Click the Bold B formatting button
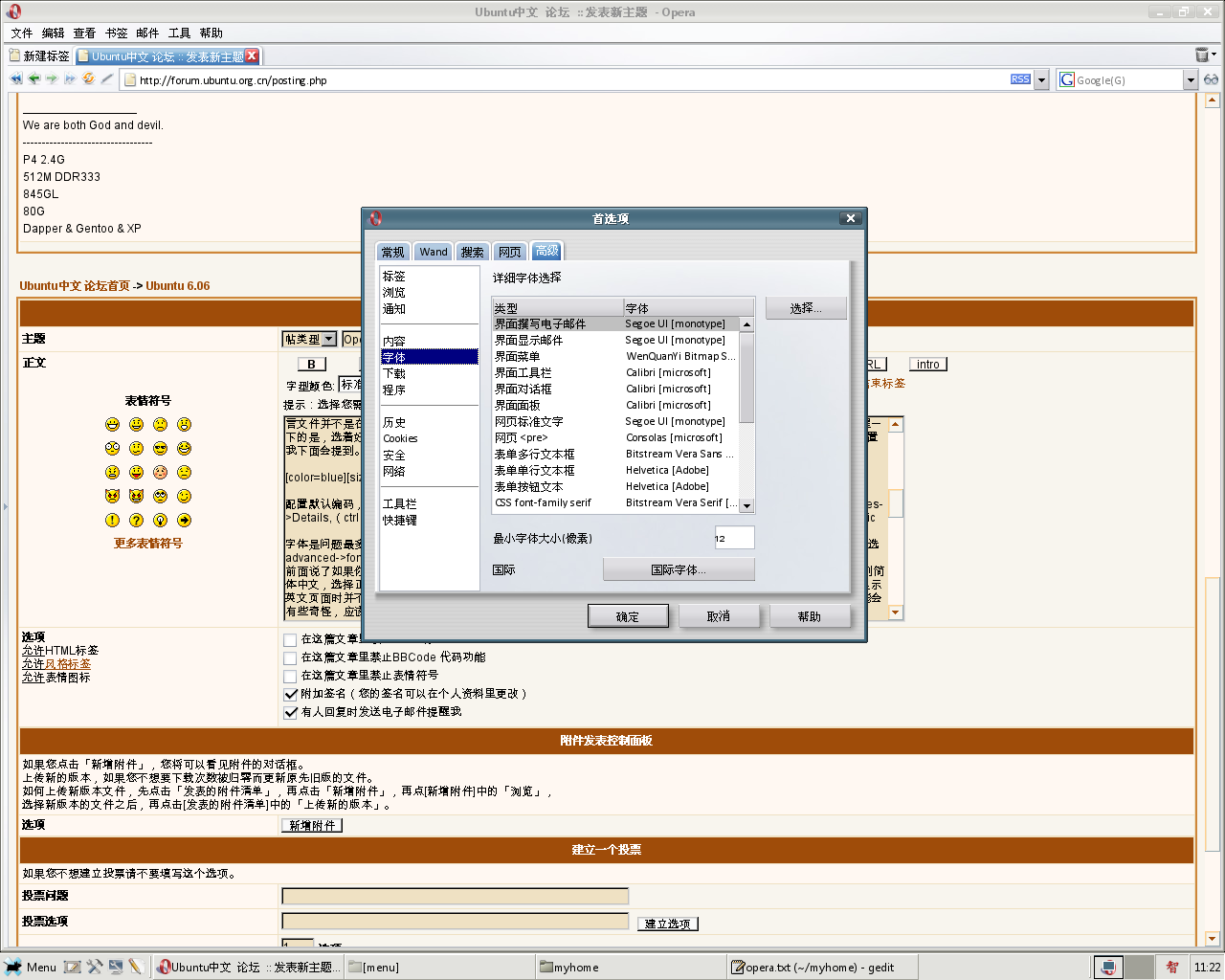The image size is (1225, 980). [x=311, y=364]
